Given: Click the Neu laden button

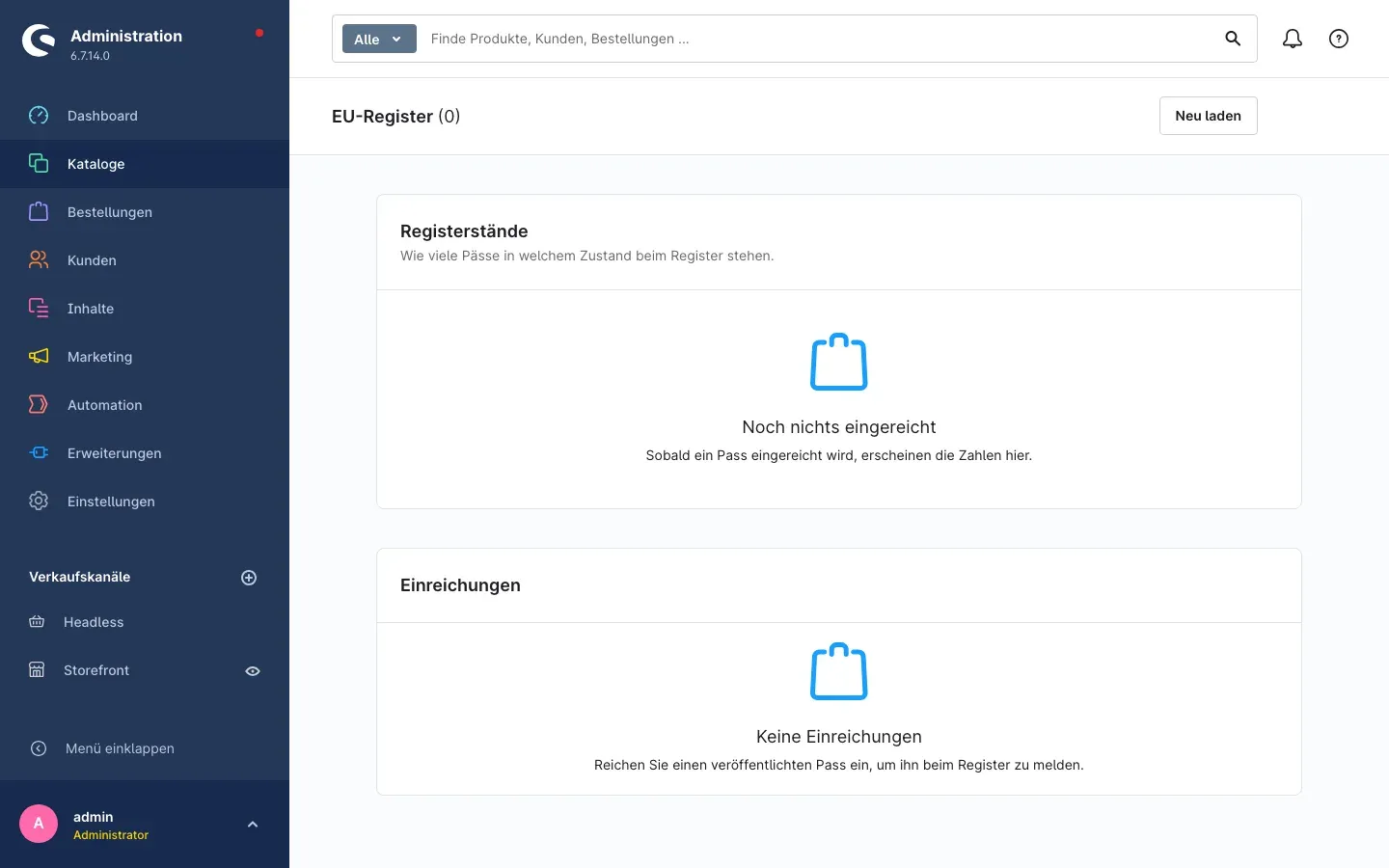Looking at the screenshot, I should click(x=1208, y=116).
